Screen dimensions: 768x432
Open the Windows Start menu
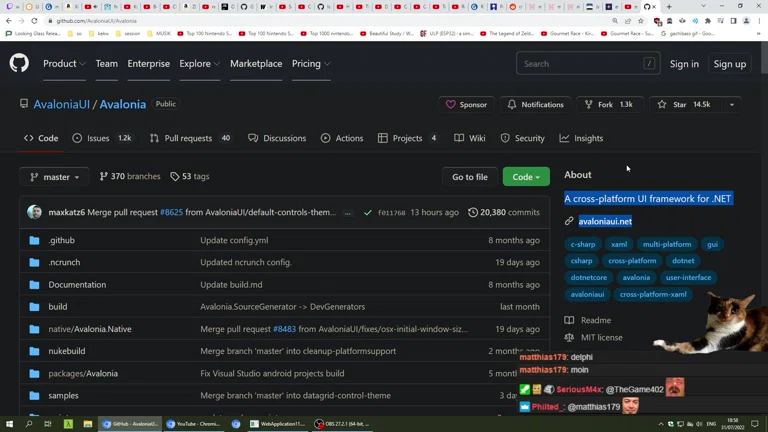coord(10,424)
